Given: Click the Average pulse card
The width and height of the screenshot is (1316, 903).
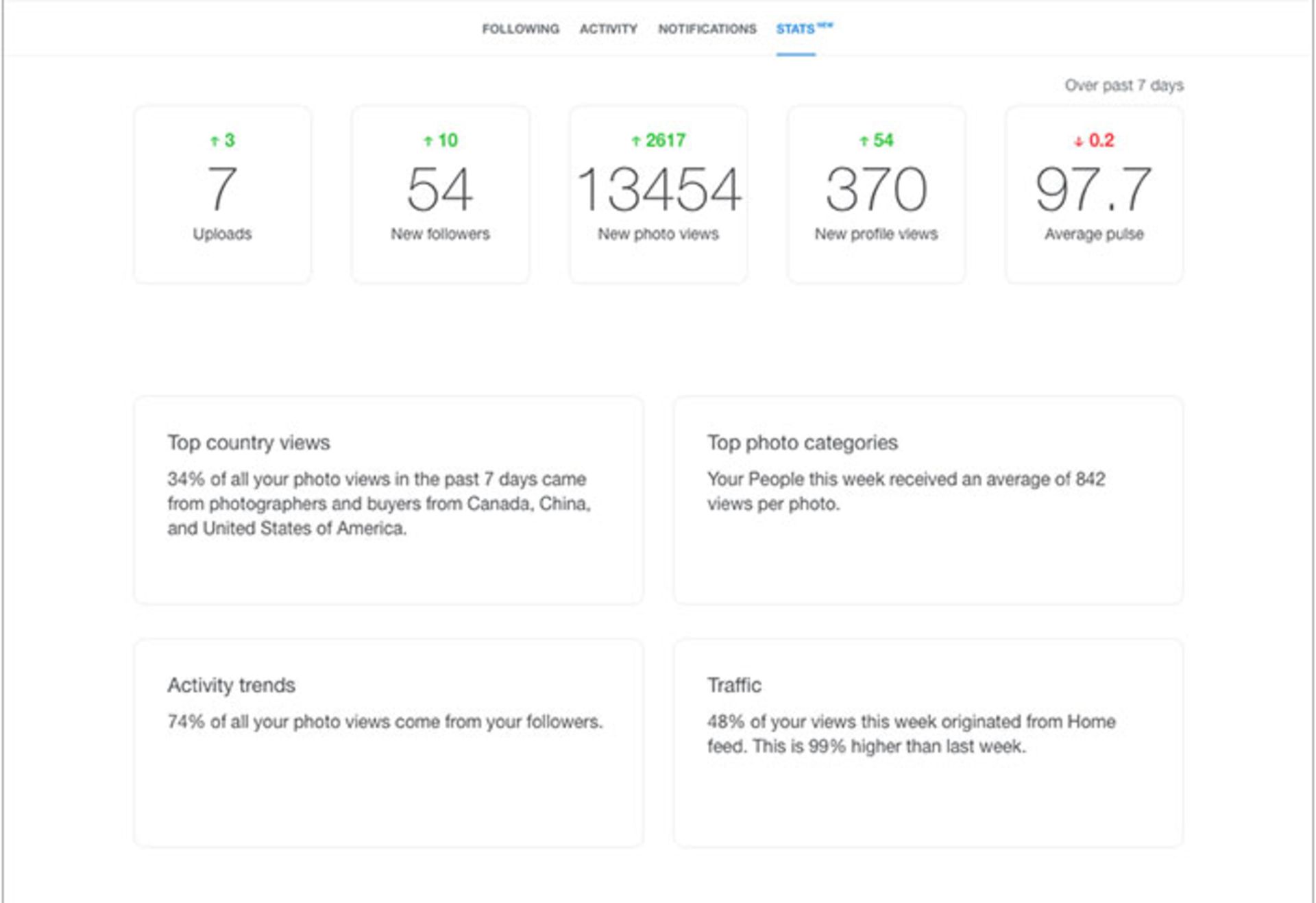Looking at the screenshot, I should 1094,194.
